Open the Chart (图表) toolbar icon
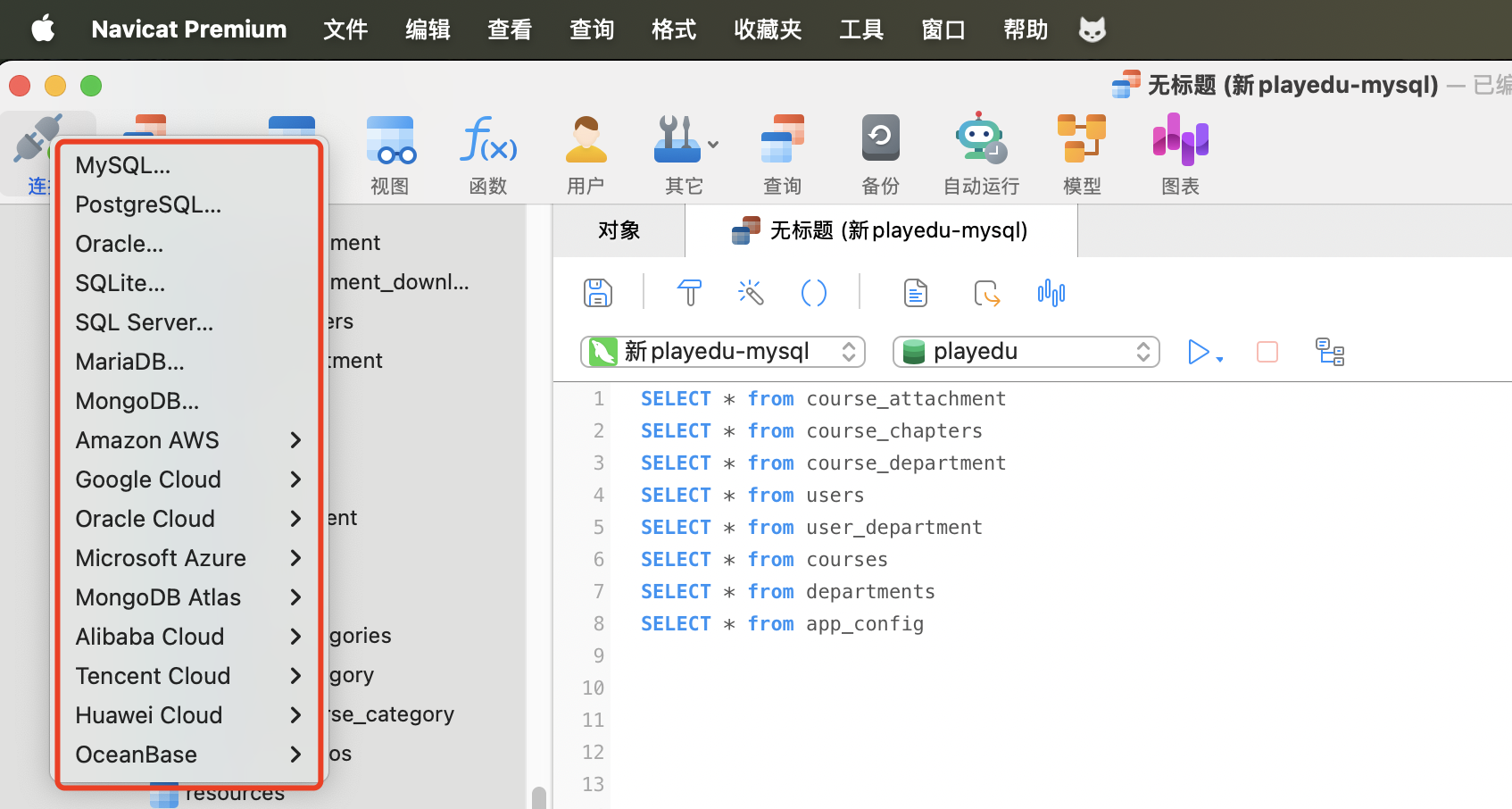The height and width of the screenshot is (809, 1512). point(1180,140)
